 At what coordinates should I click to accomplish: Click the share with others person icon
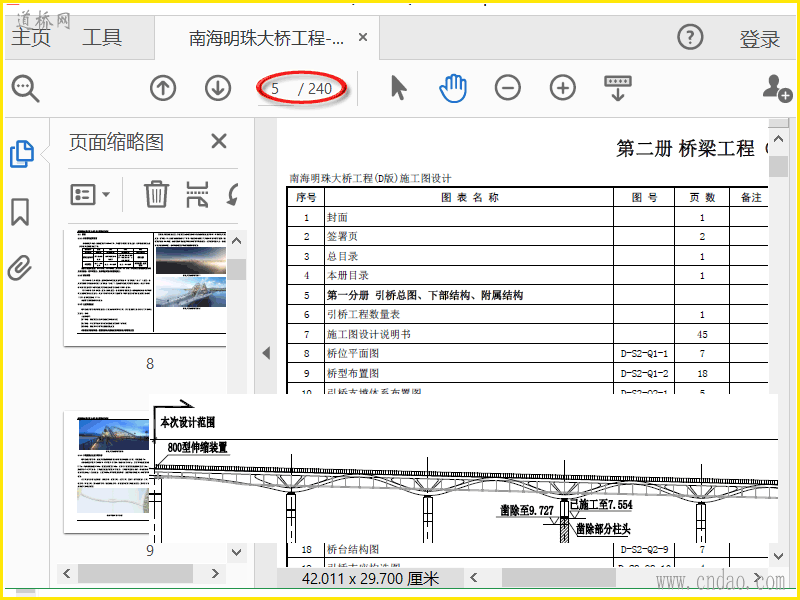[777, 89]
